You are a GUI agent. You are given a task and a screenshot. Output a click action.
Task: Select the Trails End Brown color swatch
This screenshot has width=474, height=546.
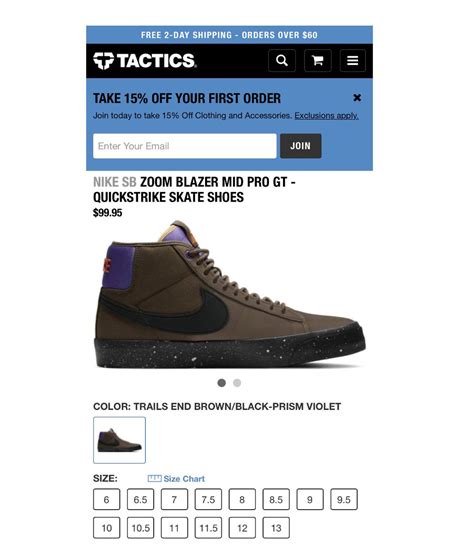[x=119, y=440]
